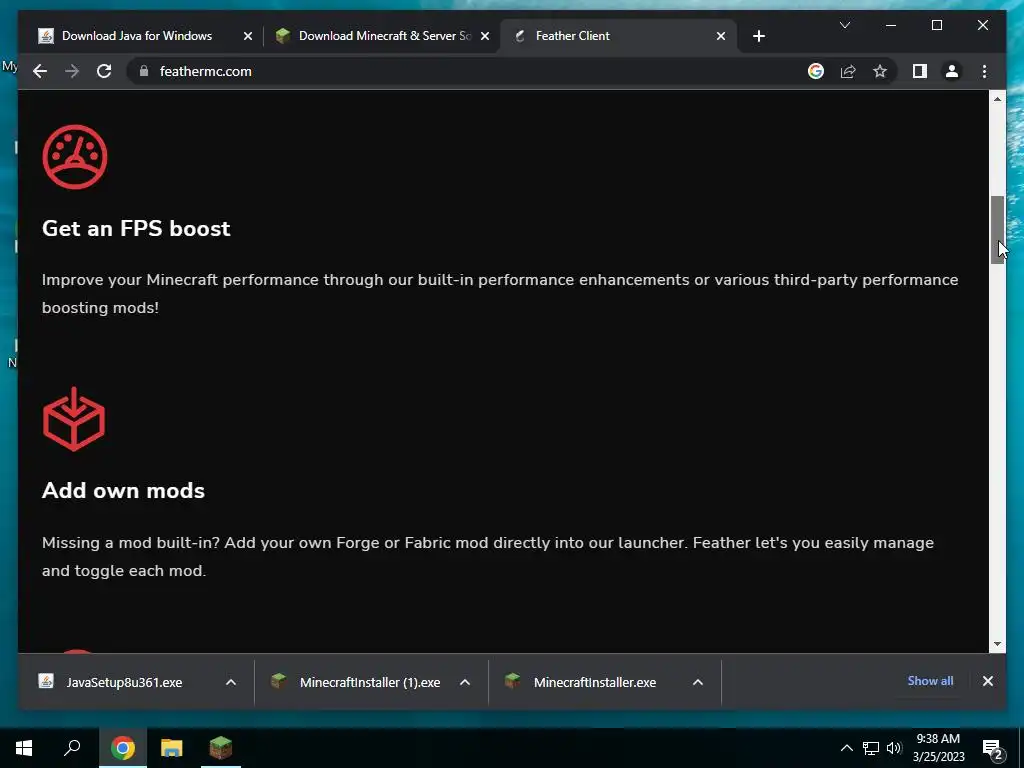The height and width of the screenshot is (768, 1024).
Task: Open File Explorer from taskbar
Action: click(x=172, y=748)
